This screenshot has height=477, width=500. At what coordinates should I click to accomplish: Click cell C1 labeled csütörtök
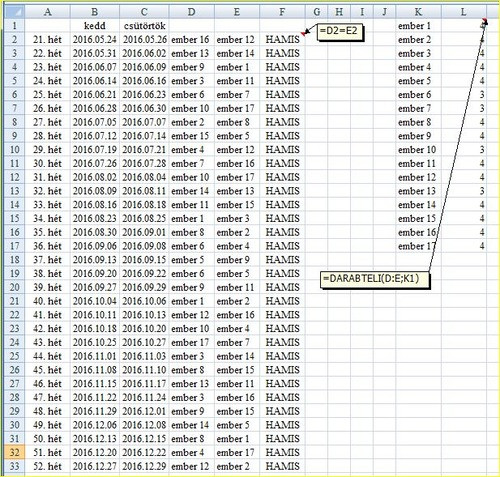pyautogui.click(x=144, y=26)
